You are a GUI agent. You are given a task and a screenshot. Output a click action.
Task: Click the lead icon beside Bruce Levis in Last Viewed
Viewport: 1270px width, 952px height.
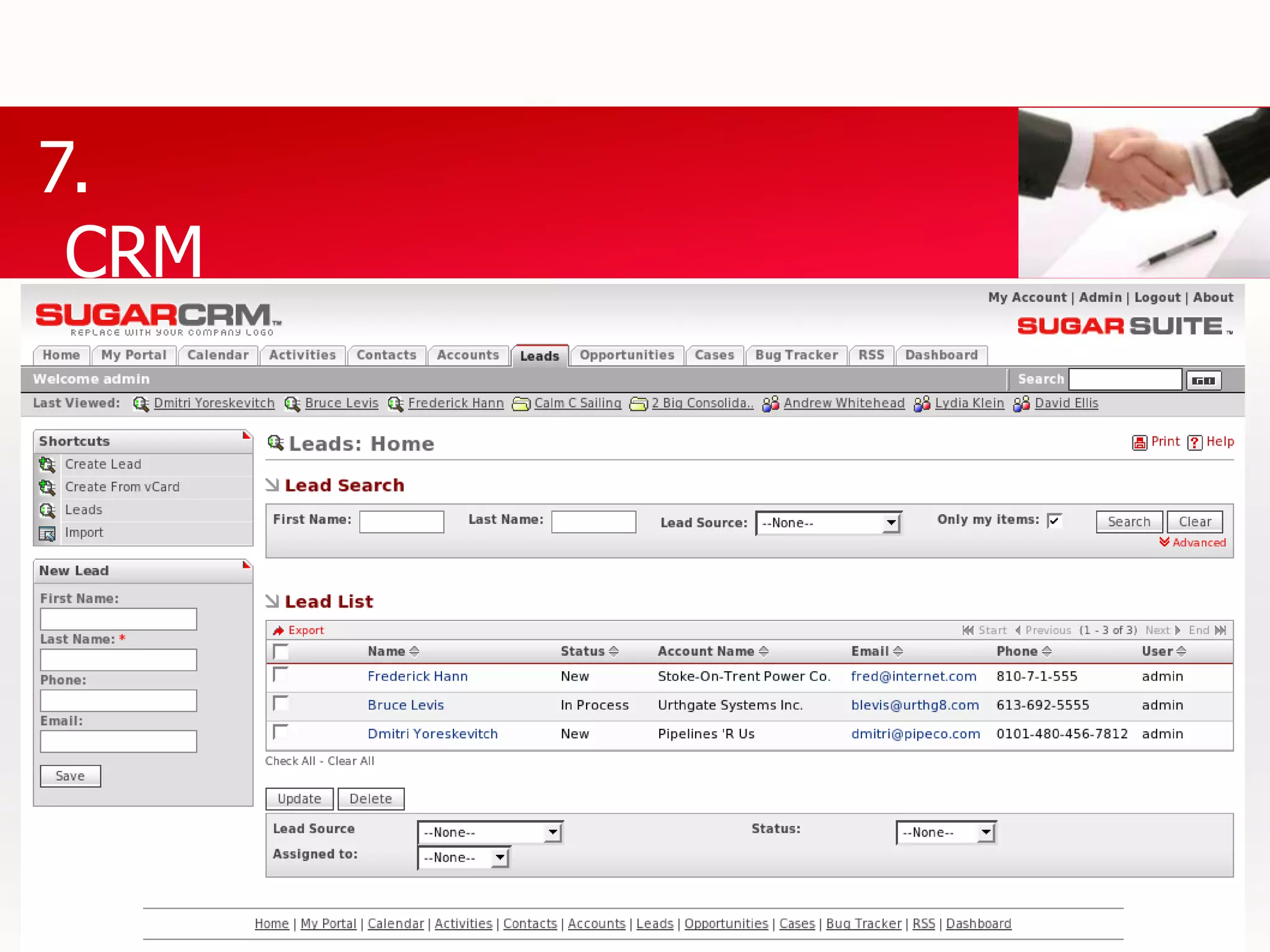(x=293, y=404)
